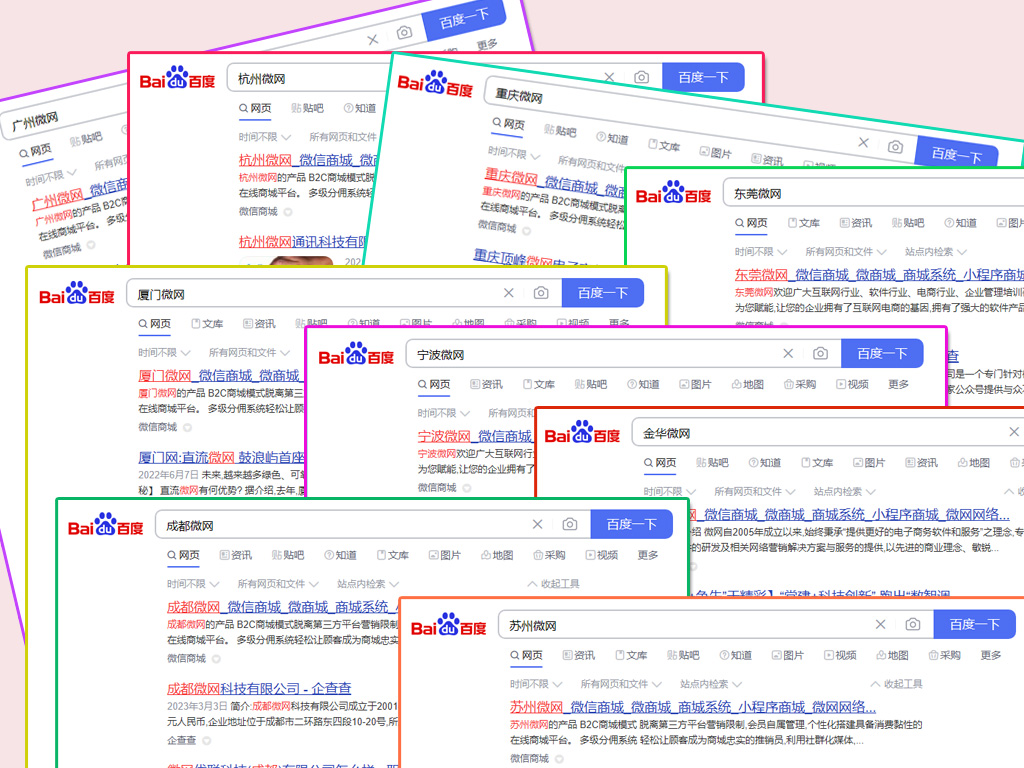Switch to 视频 tab in 苏州微网 window

840,655
